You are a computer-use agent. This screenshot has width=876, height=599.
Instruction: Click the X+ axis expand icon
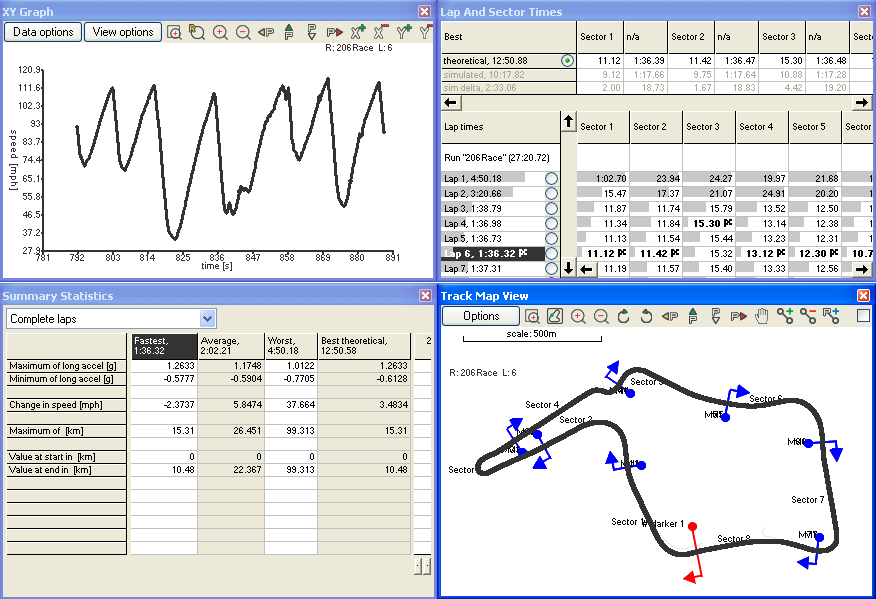[x=358, y=32]
